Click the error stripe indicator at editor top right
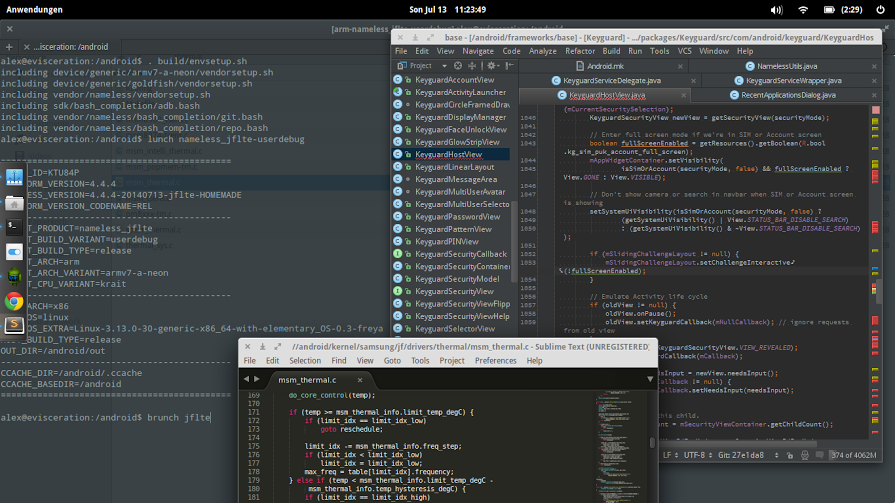This screenshot has height=503, width=895. coord(876,110)
